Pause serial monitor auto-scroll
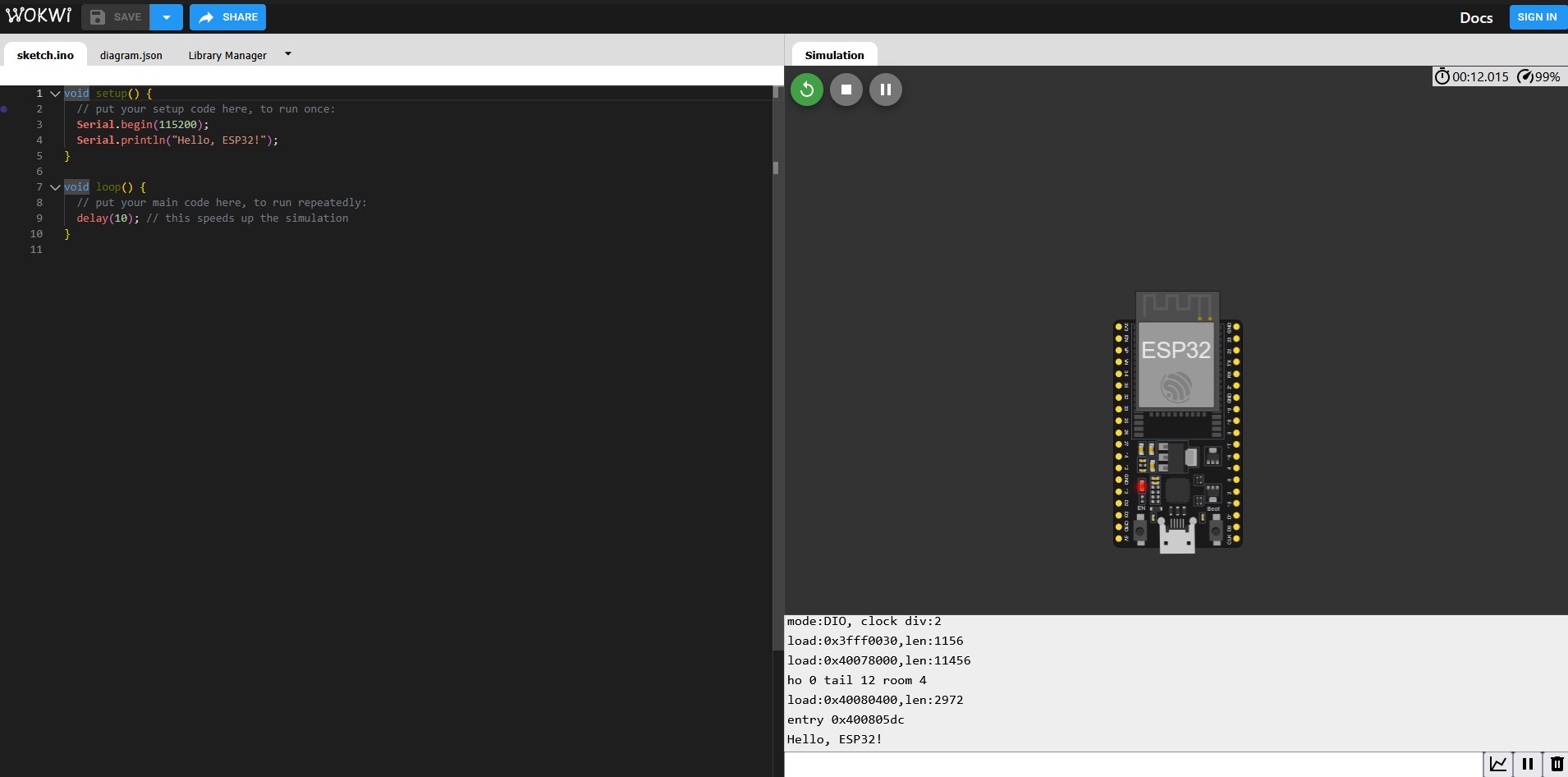Screen dimensions: 1568x777 click(x=1528, y=764)
